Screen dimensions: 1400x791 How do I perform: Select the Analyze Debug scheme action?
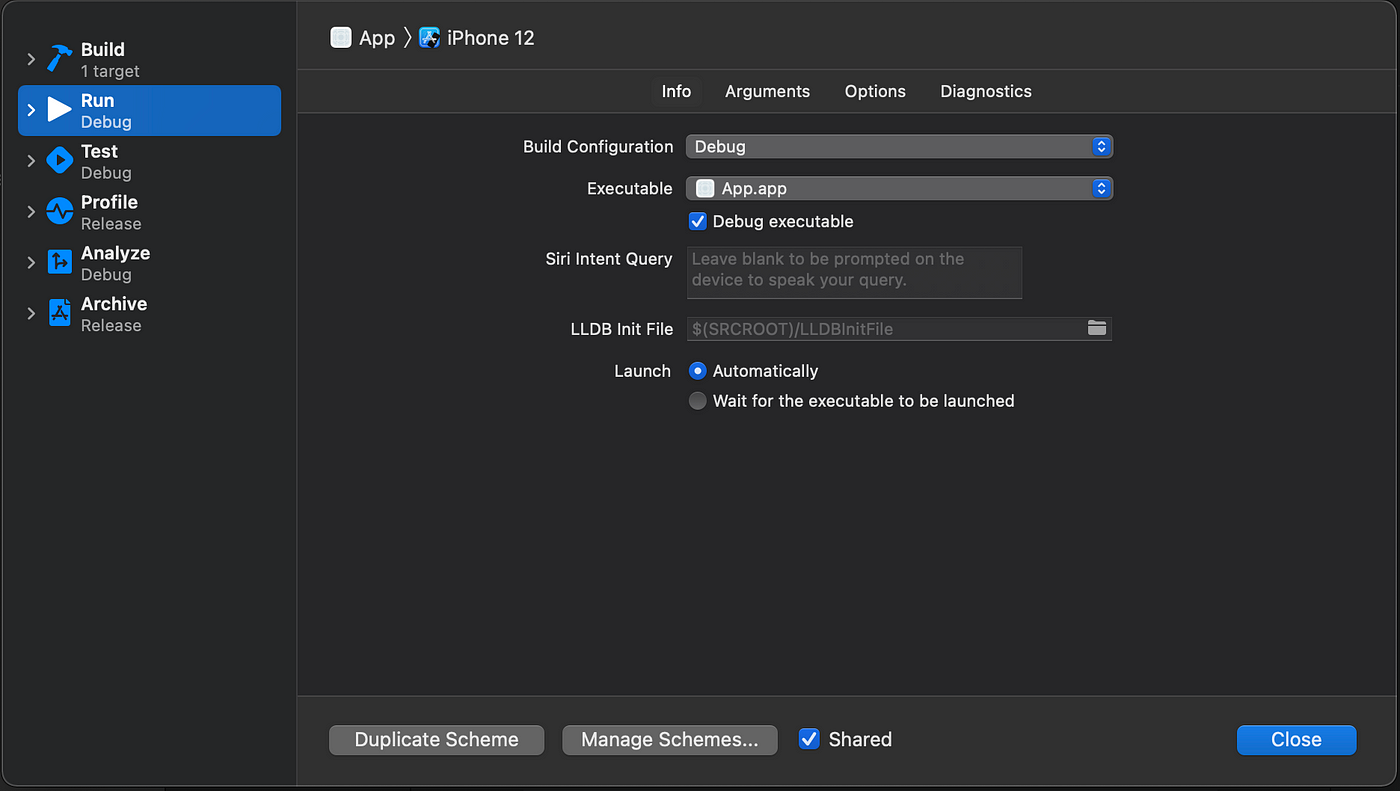150,263
